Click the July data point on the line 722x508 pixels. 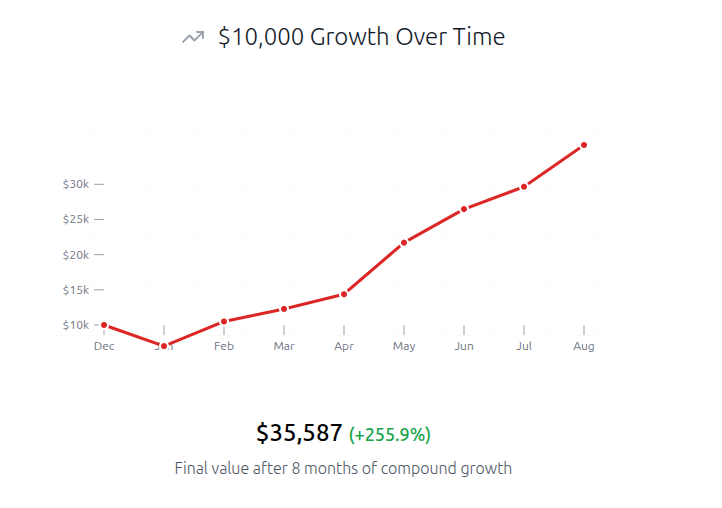pos(524,187)
